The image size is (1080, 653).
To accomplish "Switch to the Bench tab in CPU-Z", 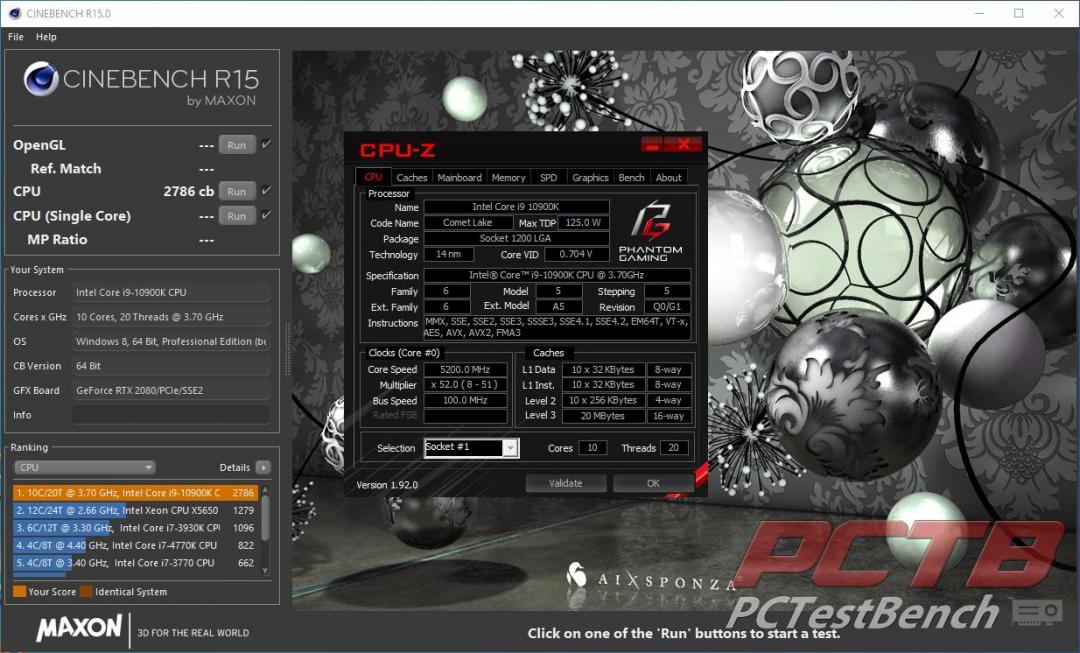I will click(x=631, y=177).
